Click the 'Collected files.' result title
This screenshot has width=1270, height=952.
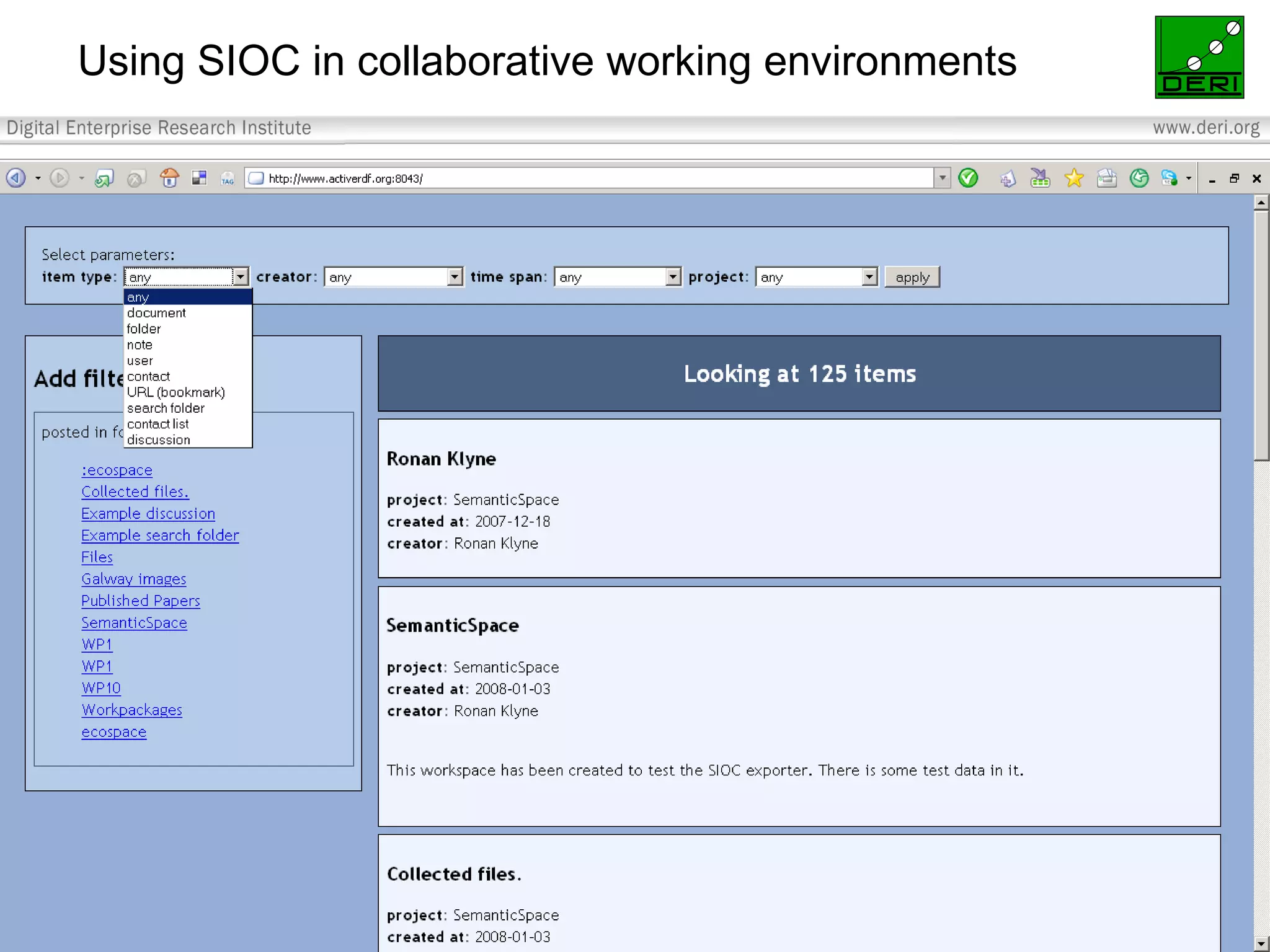point(454,874)
